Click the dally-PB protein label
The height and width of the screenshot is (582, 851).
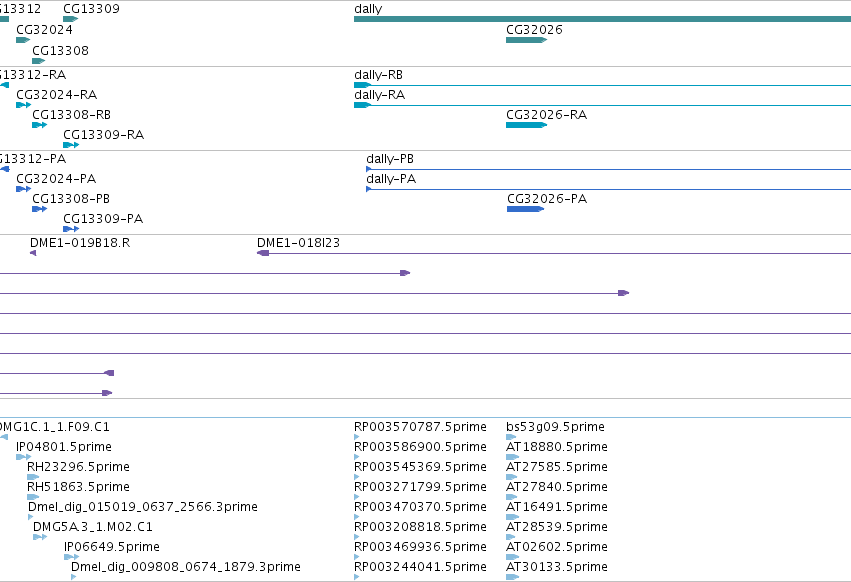(390, 159)
